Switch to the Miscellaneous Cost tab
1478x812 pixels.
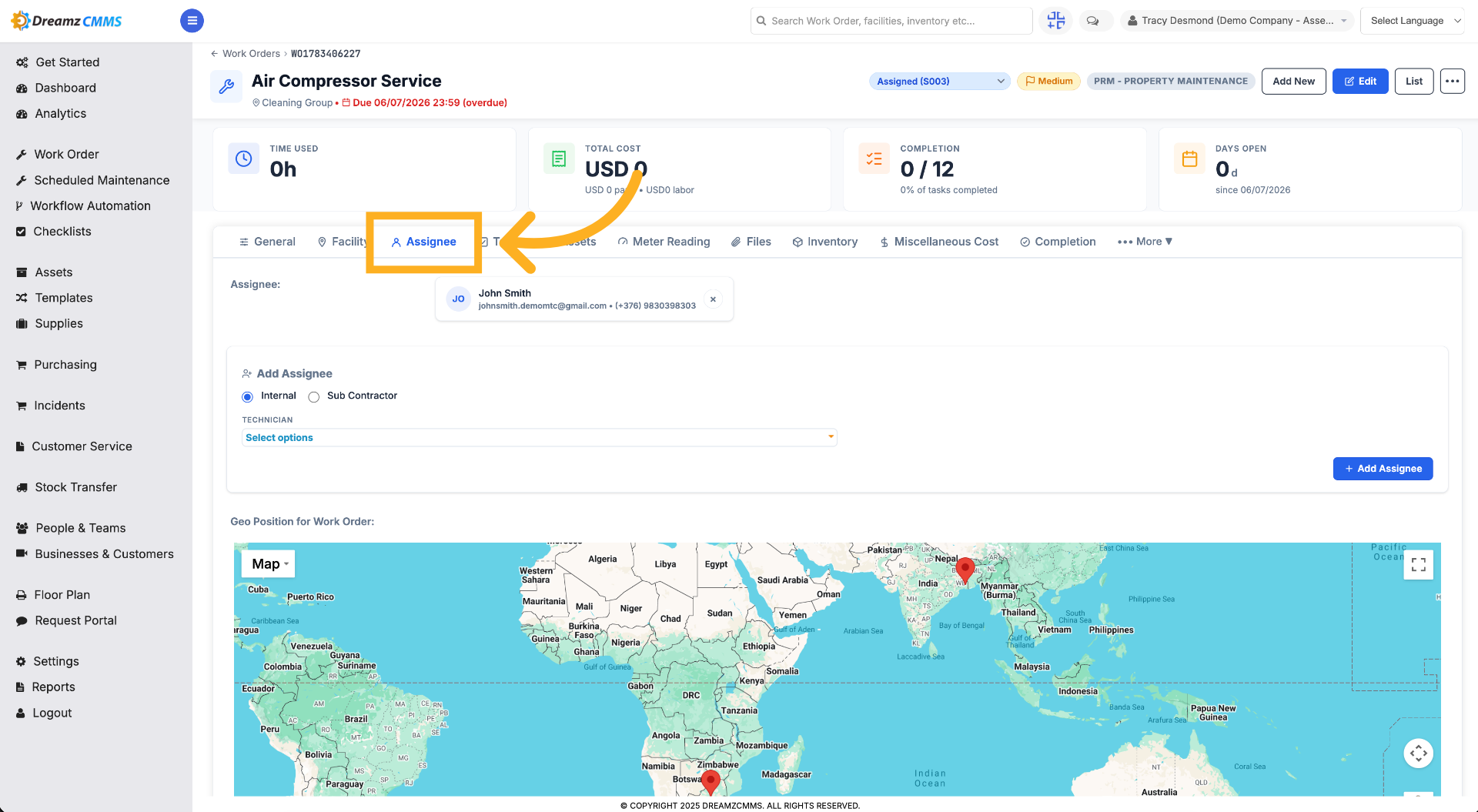click(938, 242)
